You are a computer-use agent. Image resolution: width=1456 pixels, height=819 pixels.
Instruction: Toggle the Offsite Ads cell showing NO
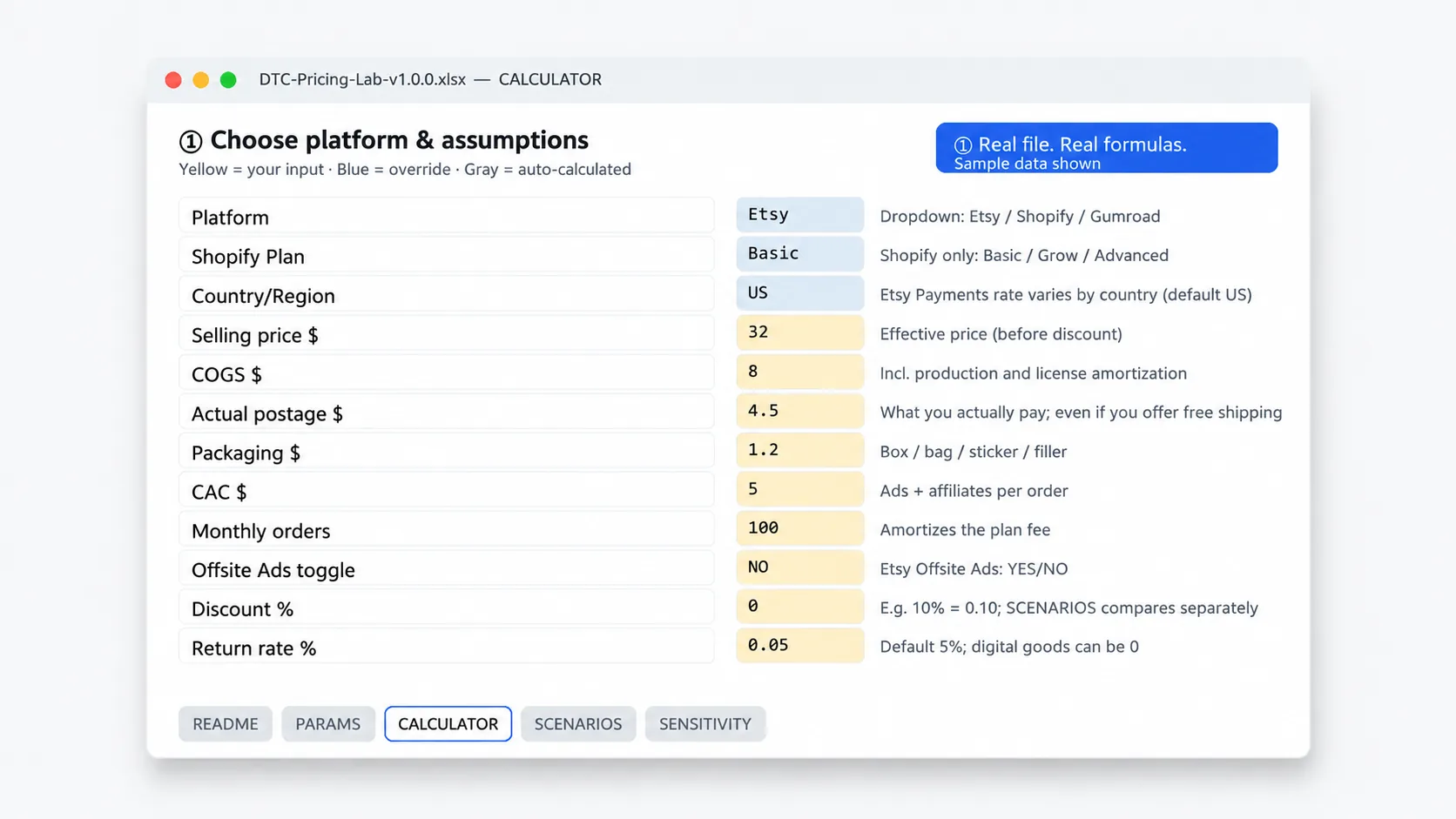(799, 567)
